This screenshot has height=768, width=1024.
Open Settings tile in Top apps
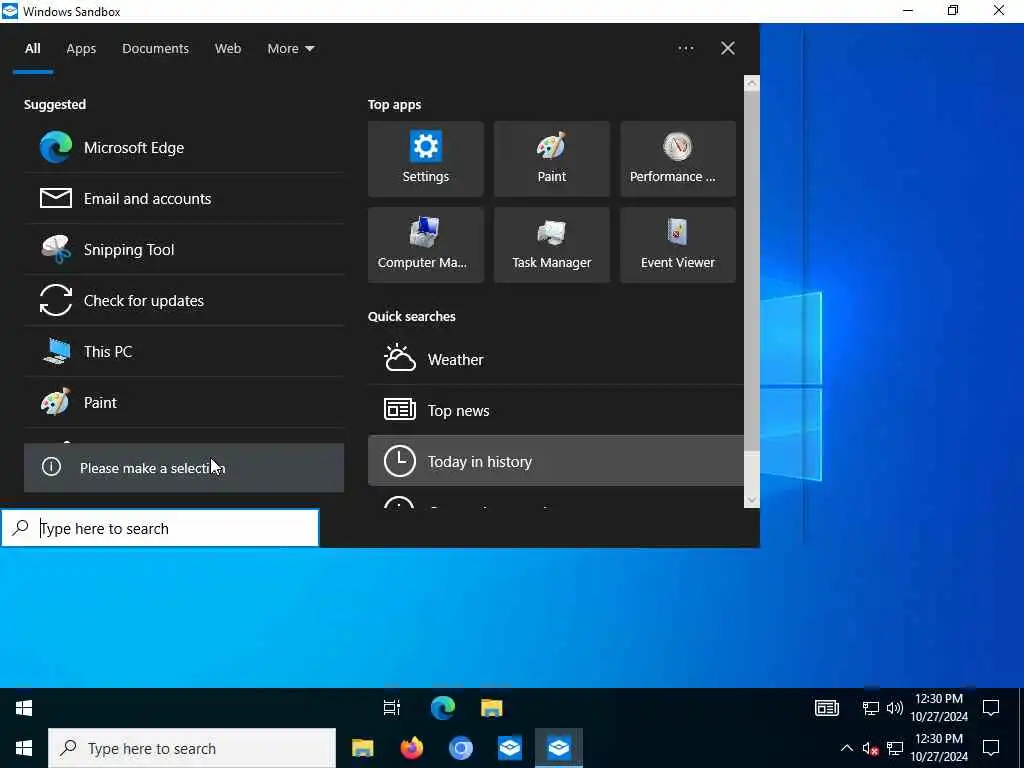pyautogui.click(x=426, y=159)
